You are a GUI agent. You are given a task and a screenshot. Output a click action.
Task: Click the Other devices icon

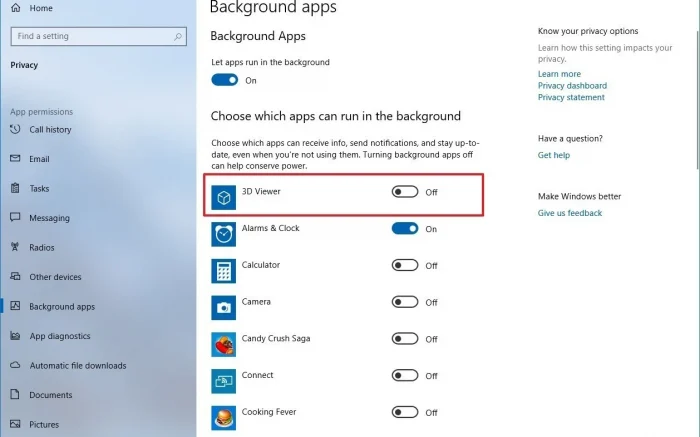pos(15,276)
